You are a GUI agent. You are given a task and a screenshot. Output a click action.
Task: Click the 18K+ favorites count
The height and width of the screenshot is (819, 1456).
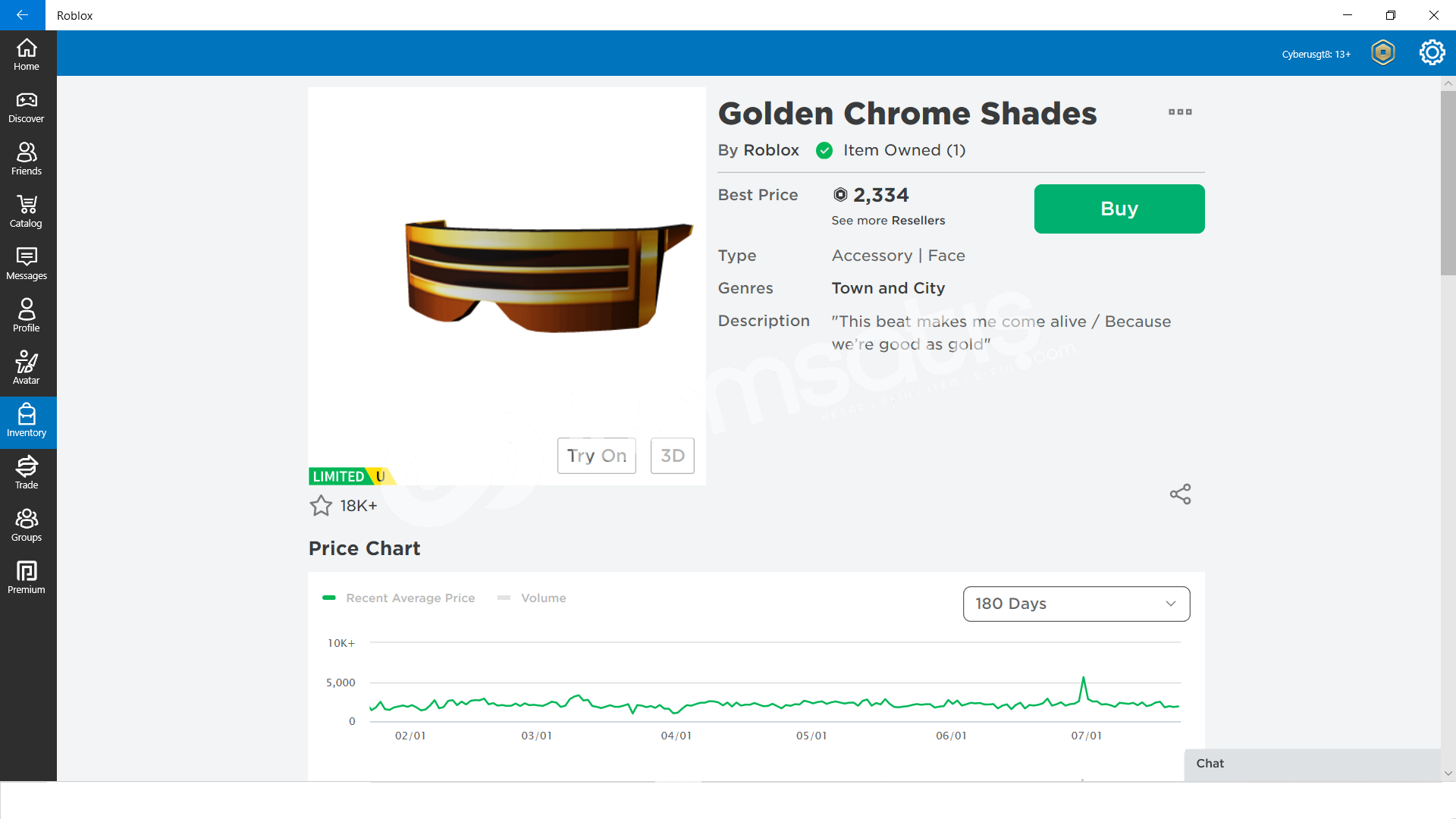tap(358, 506)
